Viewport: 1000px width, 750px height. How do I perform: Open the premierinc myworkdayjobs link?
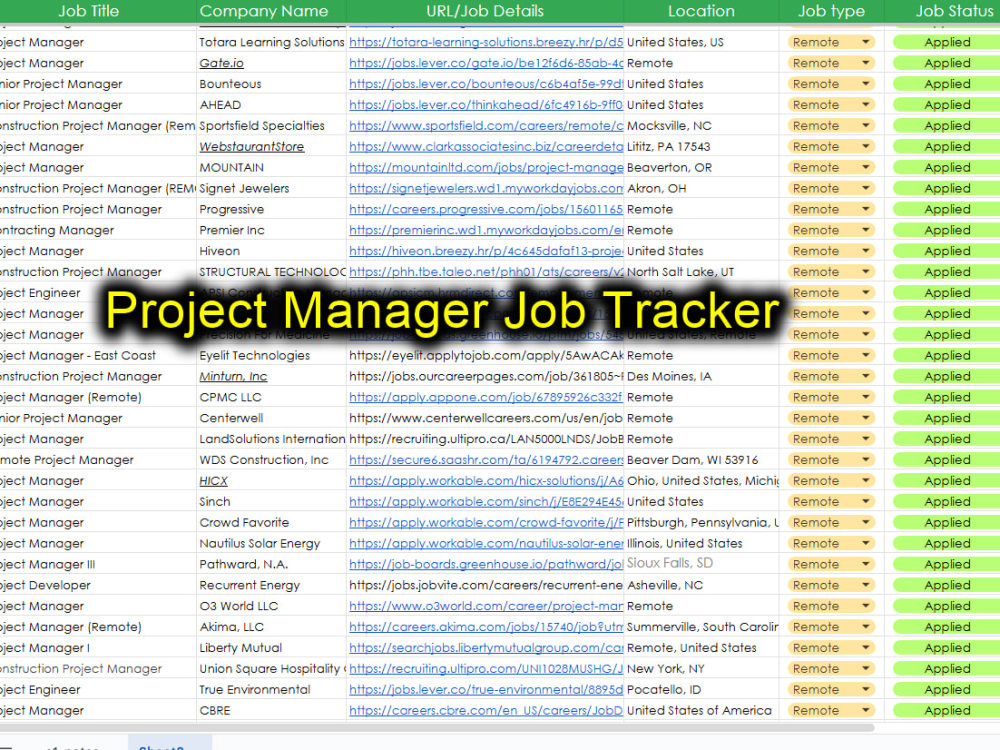(486, 230)
